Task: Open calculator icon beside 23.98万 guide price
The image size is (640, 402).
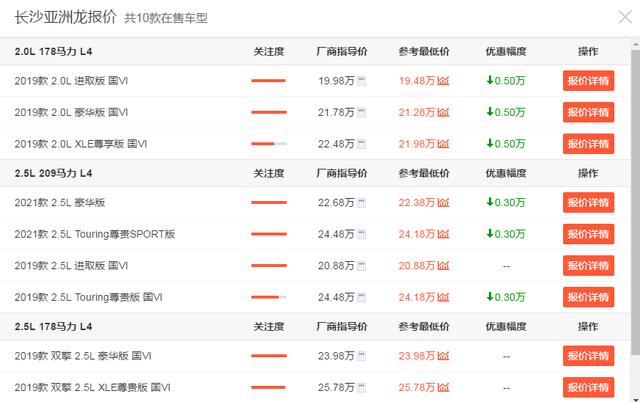Action: 361,356
